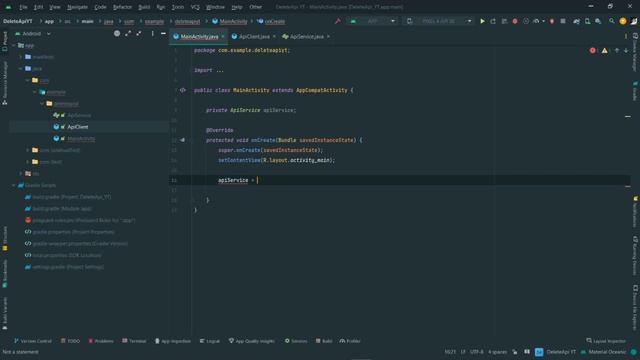Click the Attach Debugger icon

(552, 21)
